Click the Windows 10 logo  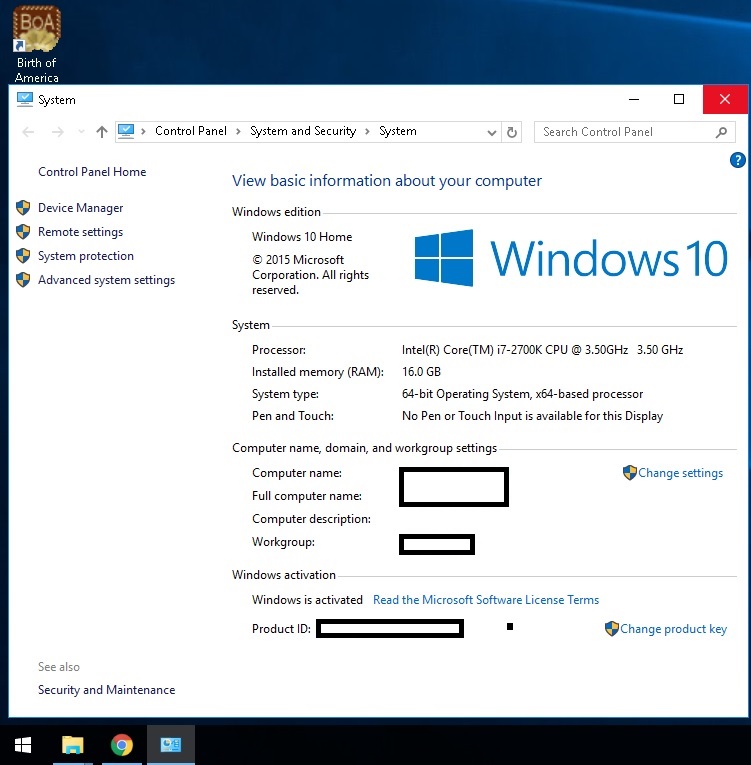(571, 258)
